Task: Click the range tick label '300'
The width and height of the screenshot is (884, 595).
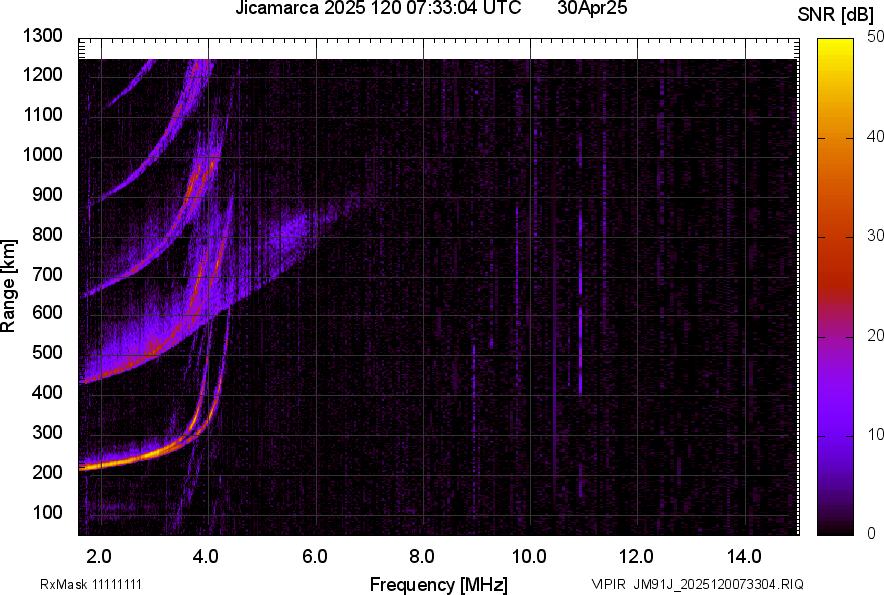Action: click(x=47, y=432)
